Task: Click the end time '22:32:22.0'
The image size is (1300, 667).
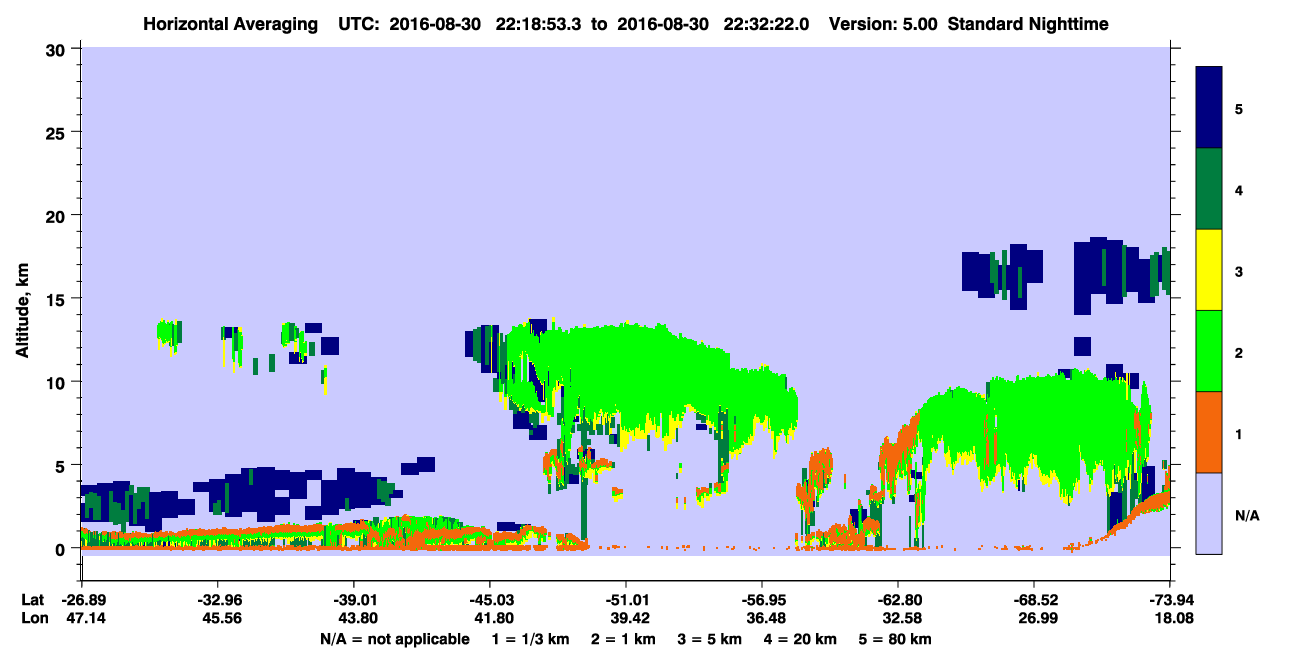Action: tap(766, 24)
